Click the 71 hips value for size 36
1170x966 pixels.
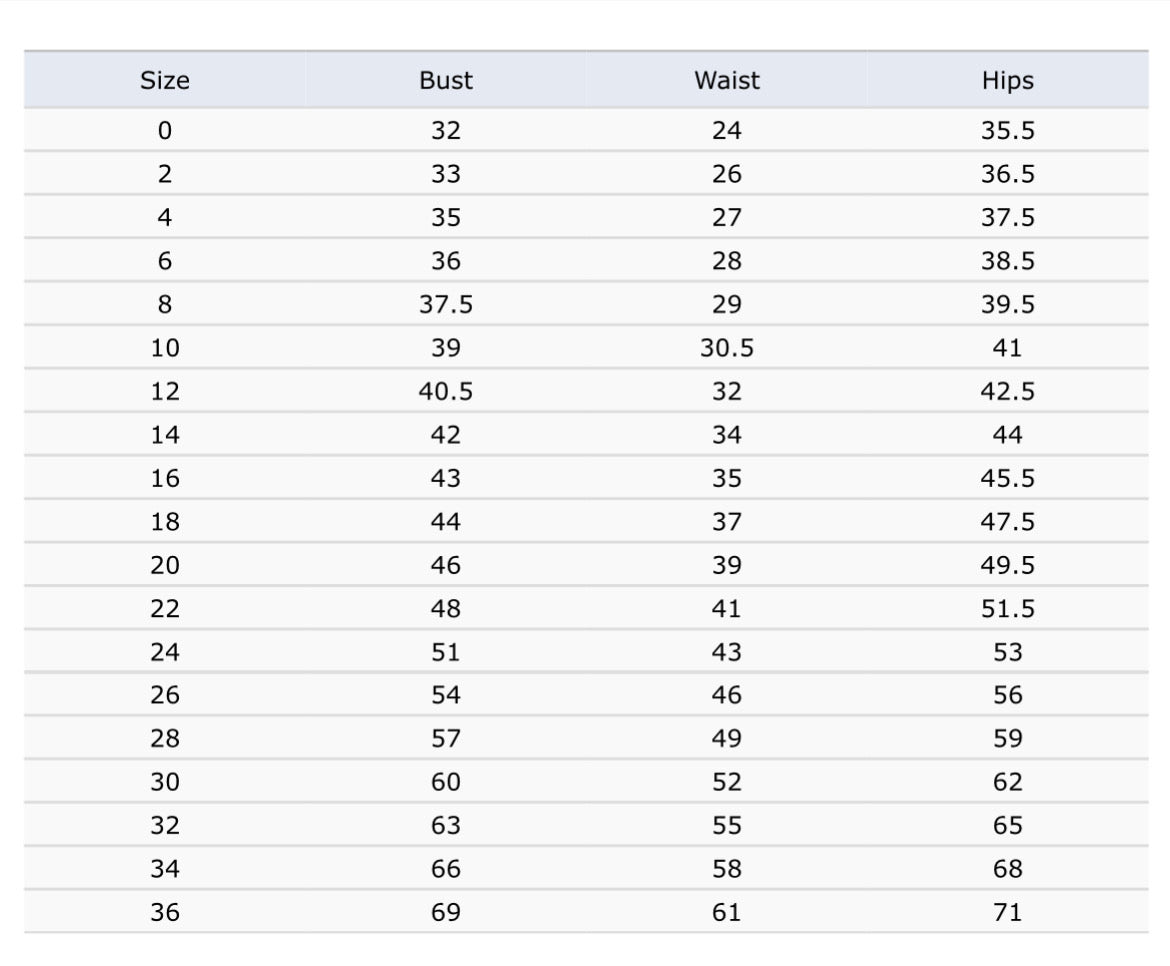click(x=1007, y=913)
